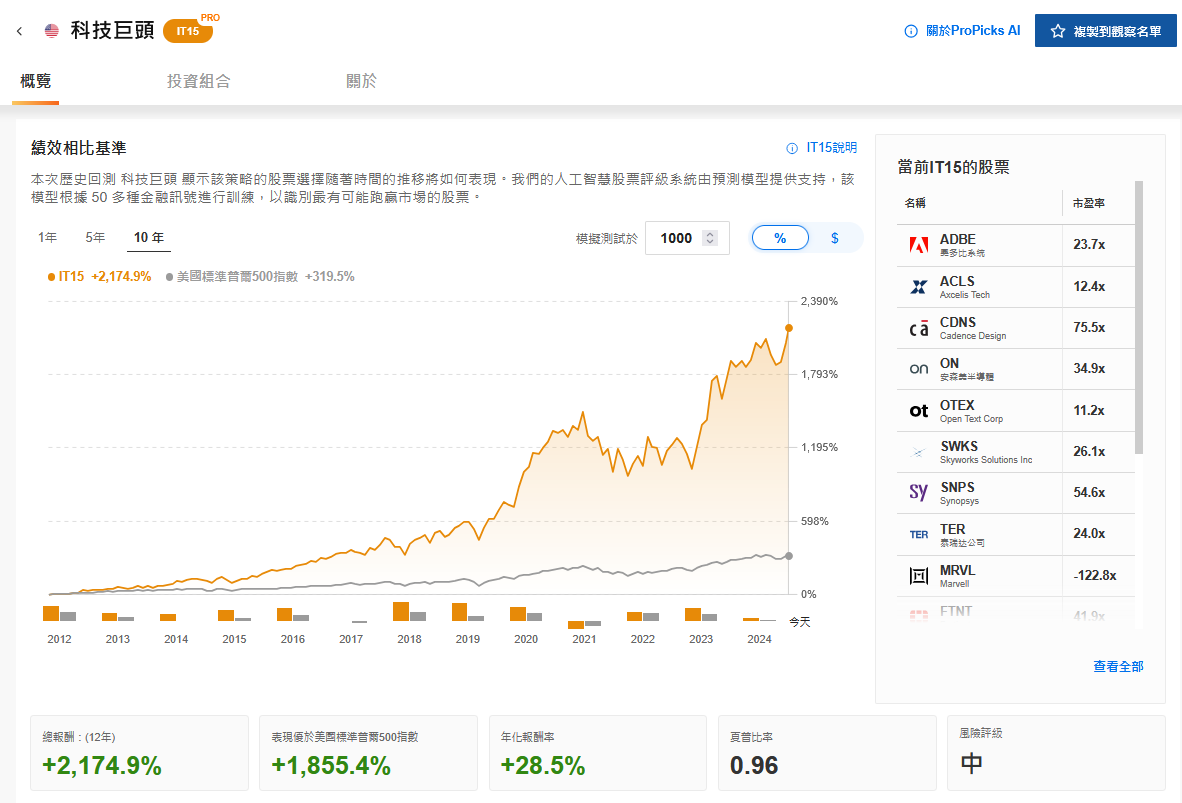Viewport: 1182px width, 803px height.
Task: Click the ADBE ticker name
Action: coord(957,239)
